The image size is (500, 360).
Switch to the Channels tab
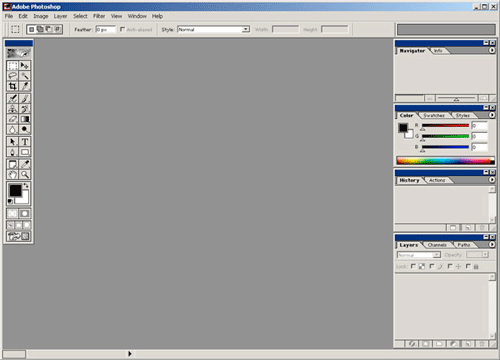click(x=437, y=245)
